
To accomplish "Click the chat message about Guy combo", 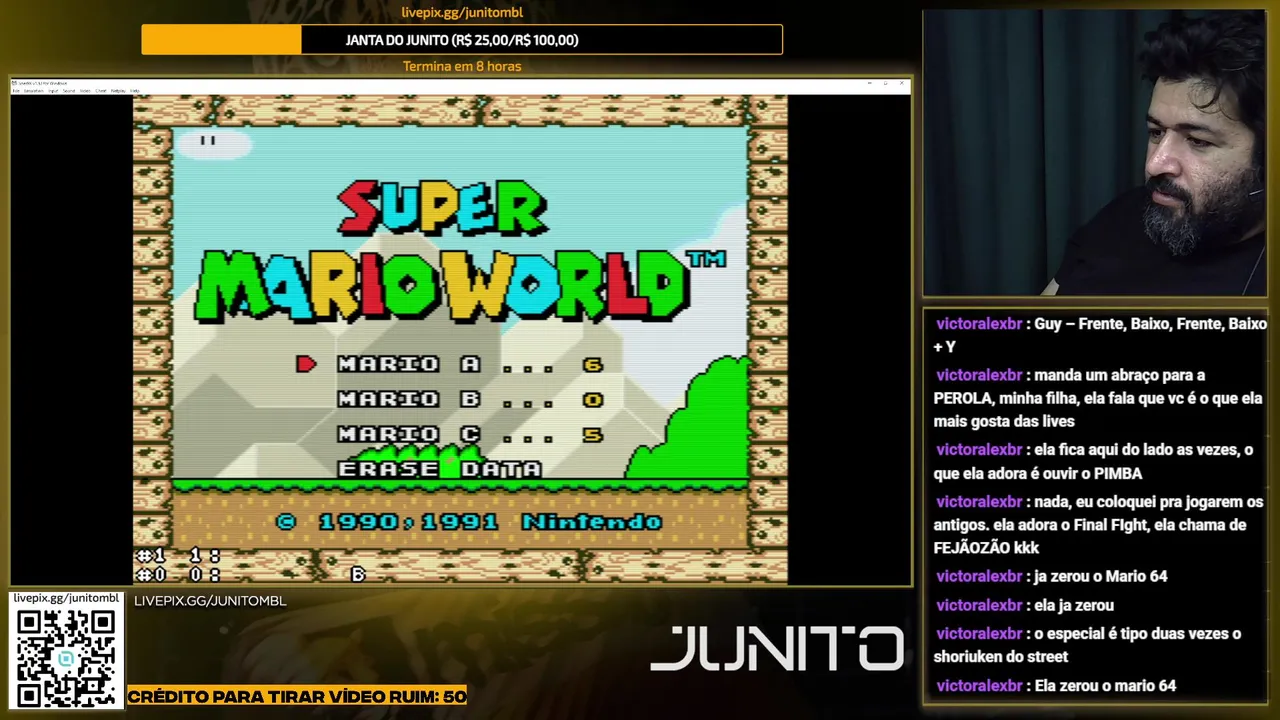I will click(1100, 335).
